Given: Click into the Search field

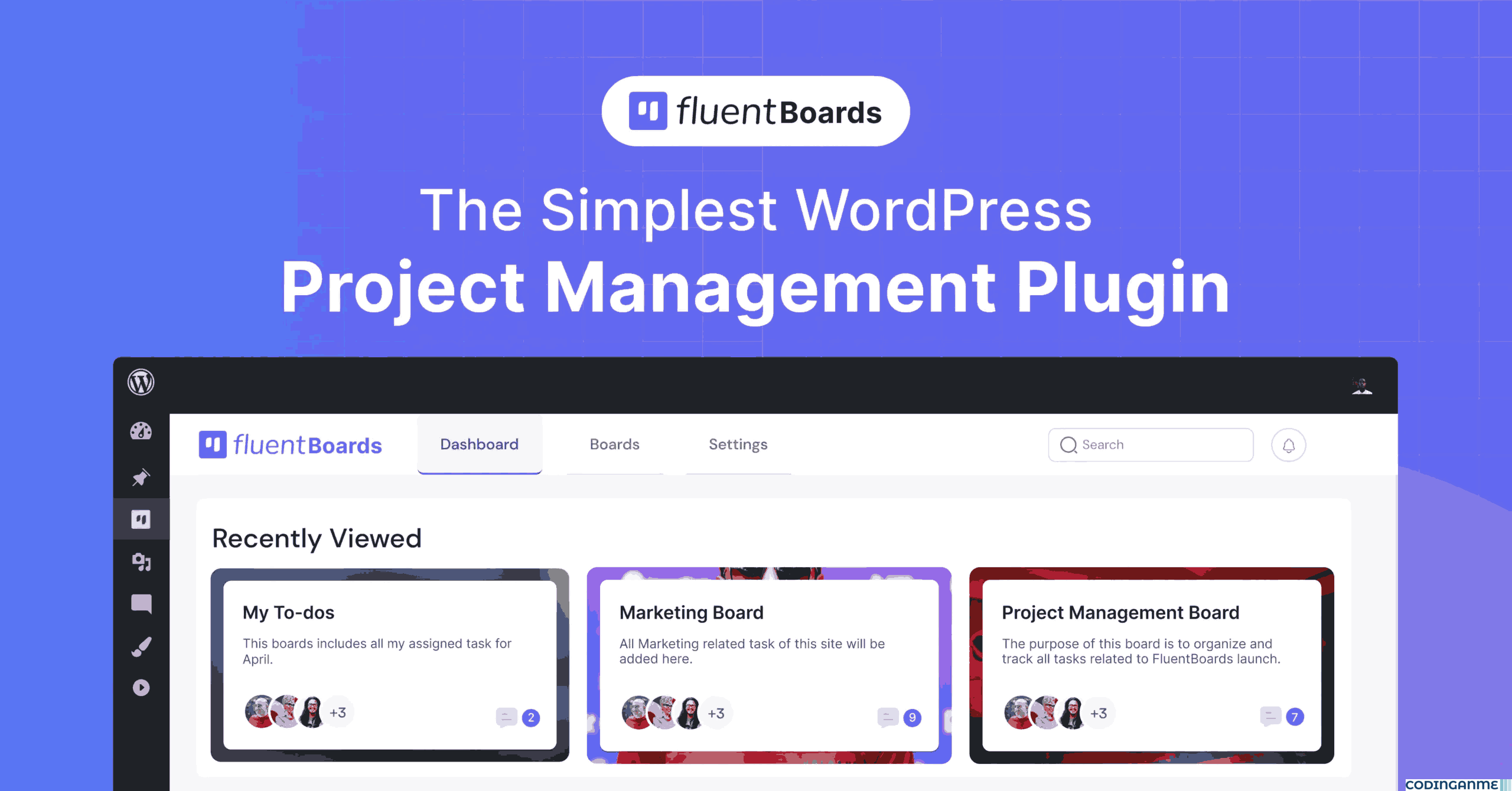Looking at the screenshot, I should point(1151,445).
